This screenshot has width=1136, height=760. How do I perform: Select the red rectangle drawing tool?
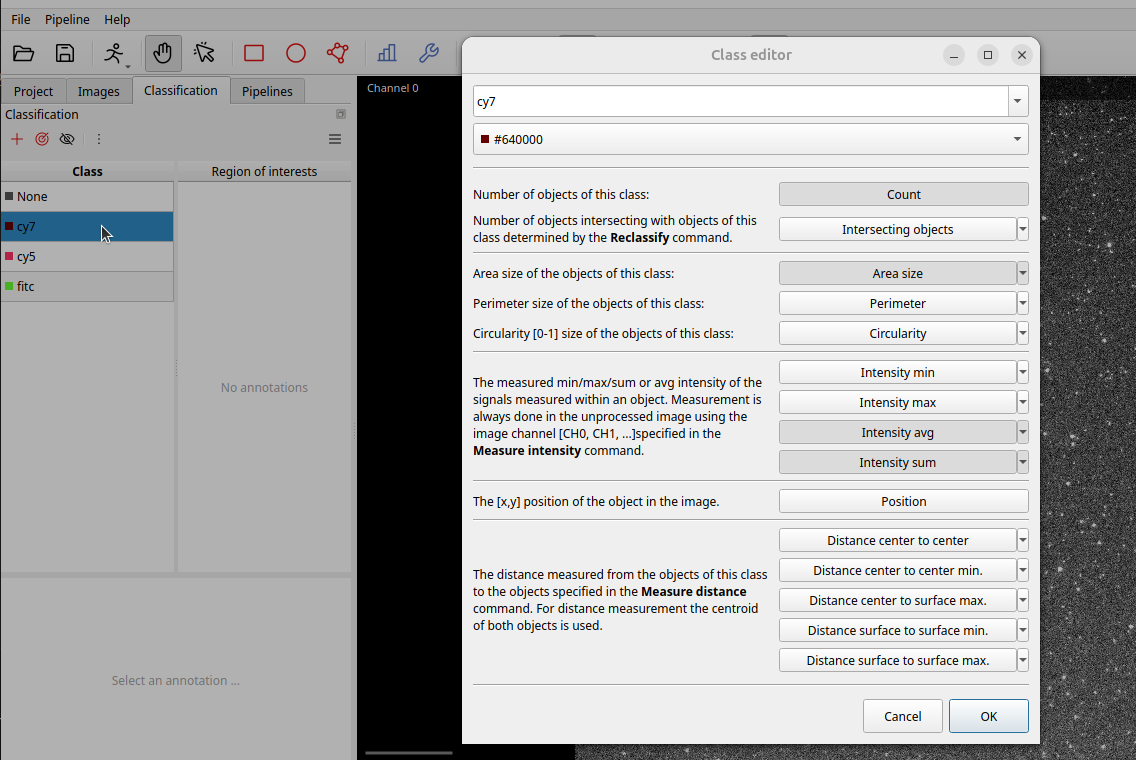tap(254, 53)
